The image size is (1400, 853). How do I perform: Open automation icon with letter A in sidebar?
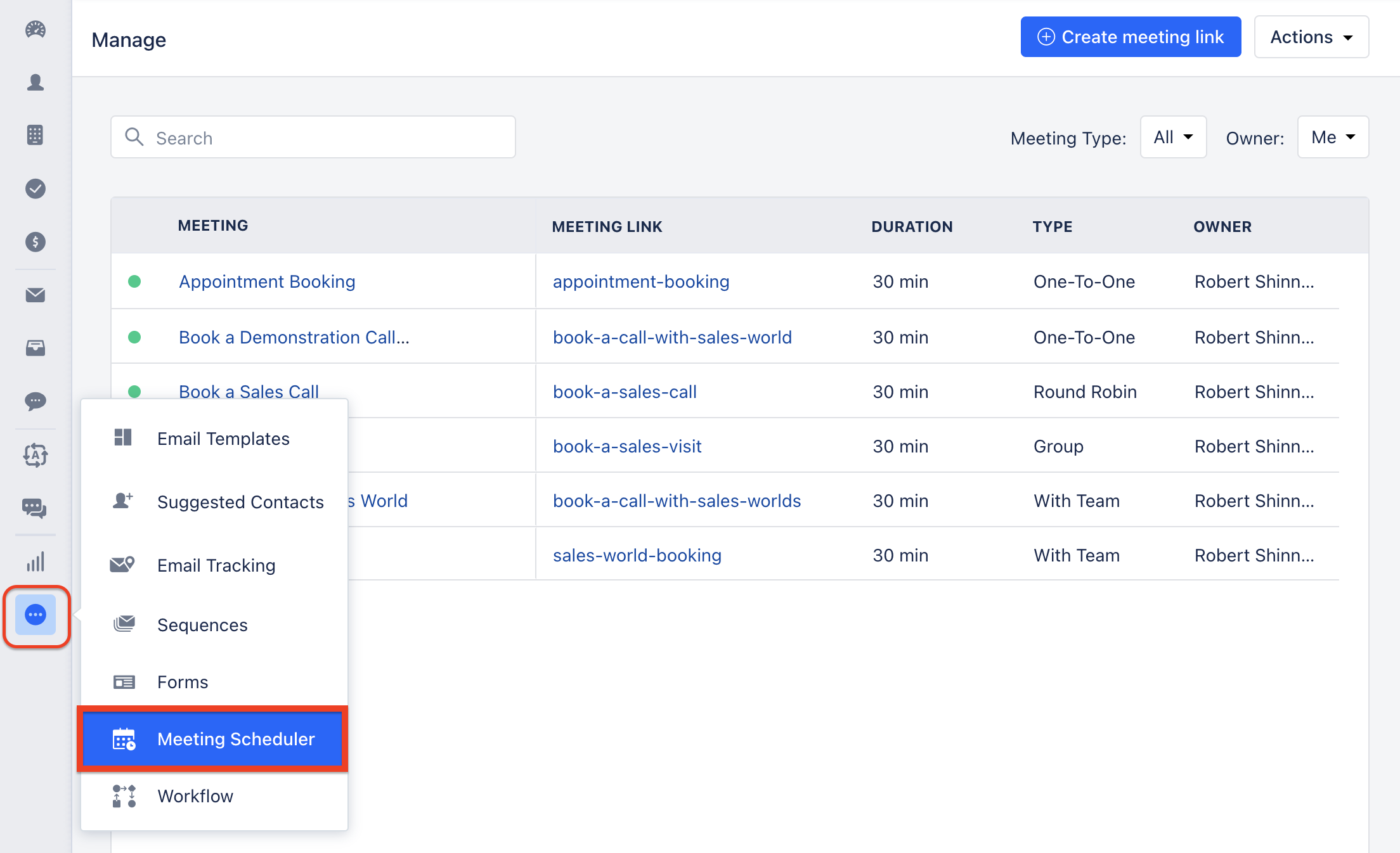tap(36, 455)
